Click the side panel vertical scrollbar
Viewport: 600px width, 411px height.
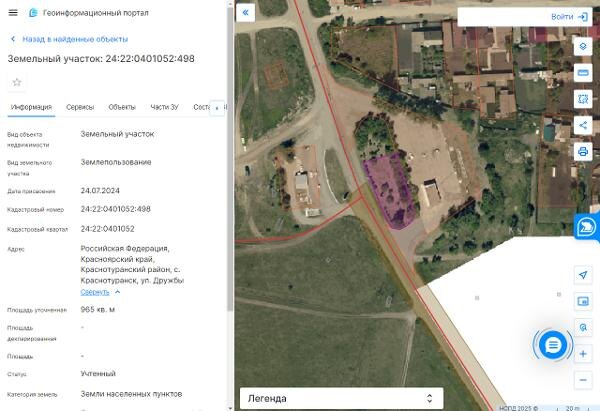coord(230,157)
